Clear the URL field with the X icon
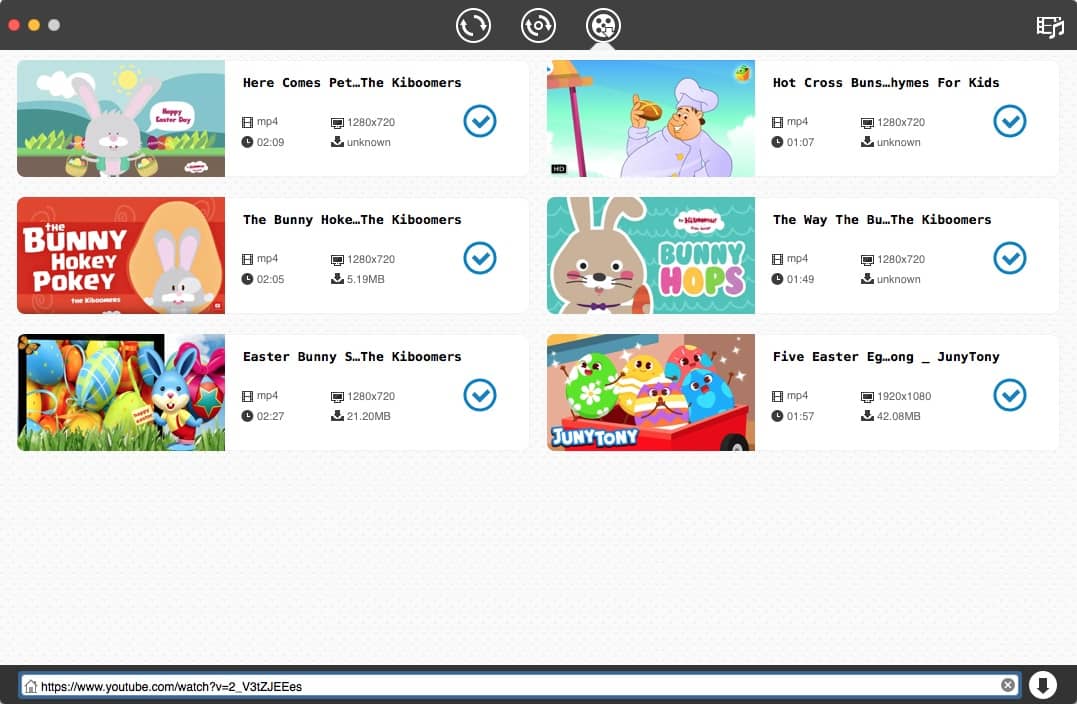The width and height of the screenshot is (1077, 704). pyautogui.click(x=1008, y=685)
